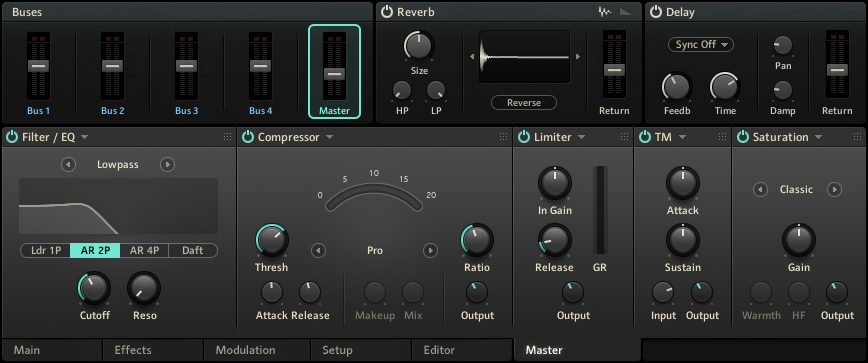Click the reverb impulse waveform display
Image resolution: width=868 pixels, height=363 pixels.
[x=524, y=56]
